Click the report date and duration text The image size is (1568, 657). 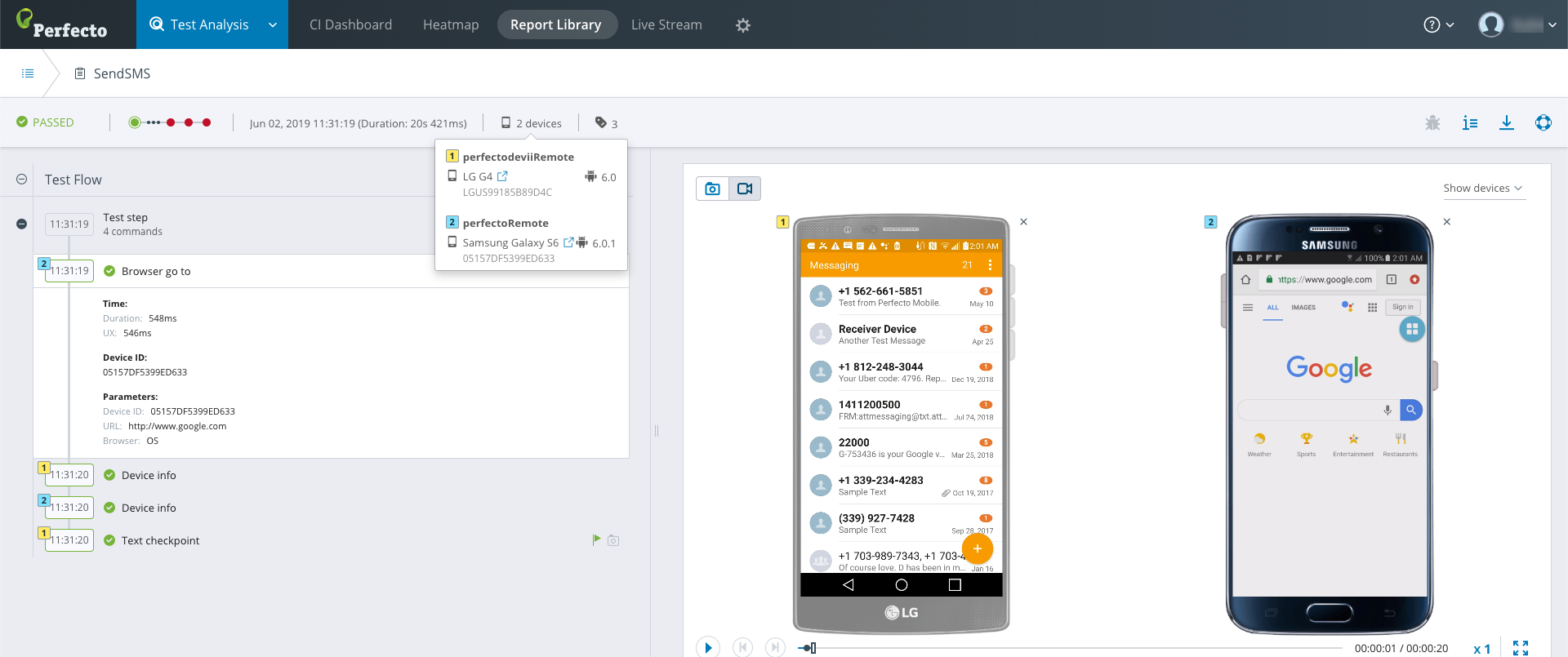pos(358,123)
